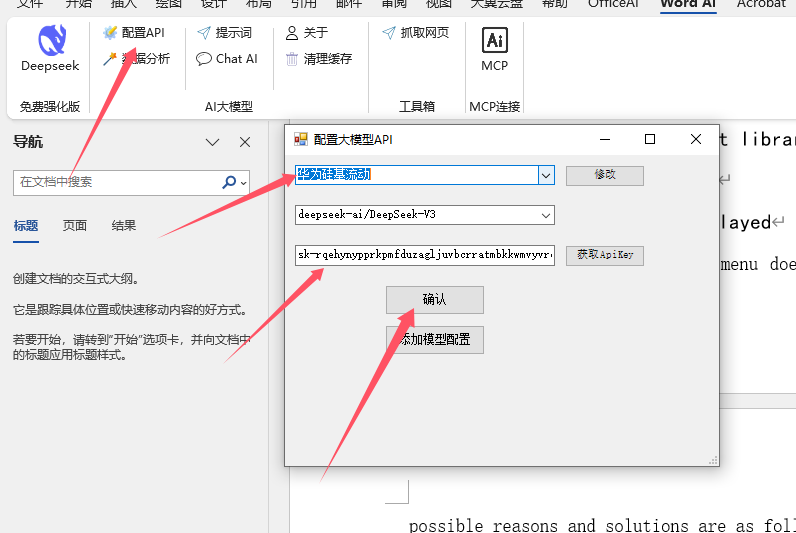Click the 创建文档的交互式大纲 text
The height and width of the screenshot is (533, 796).
(76, 279)
